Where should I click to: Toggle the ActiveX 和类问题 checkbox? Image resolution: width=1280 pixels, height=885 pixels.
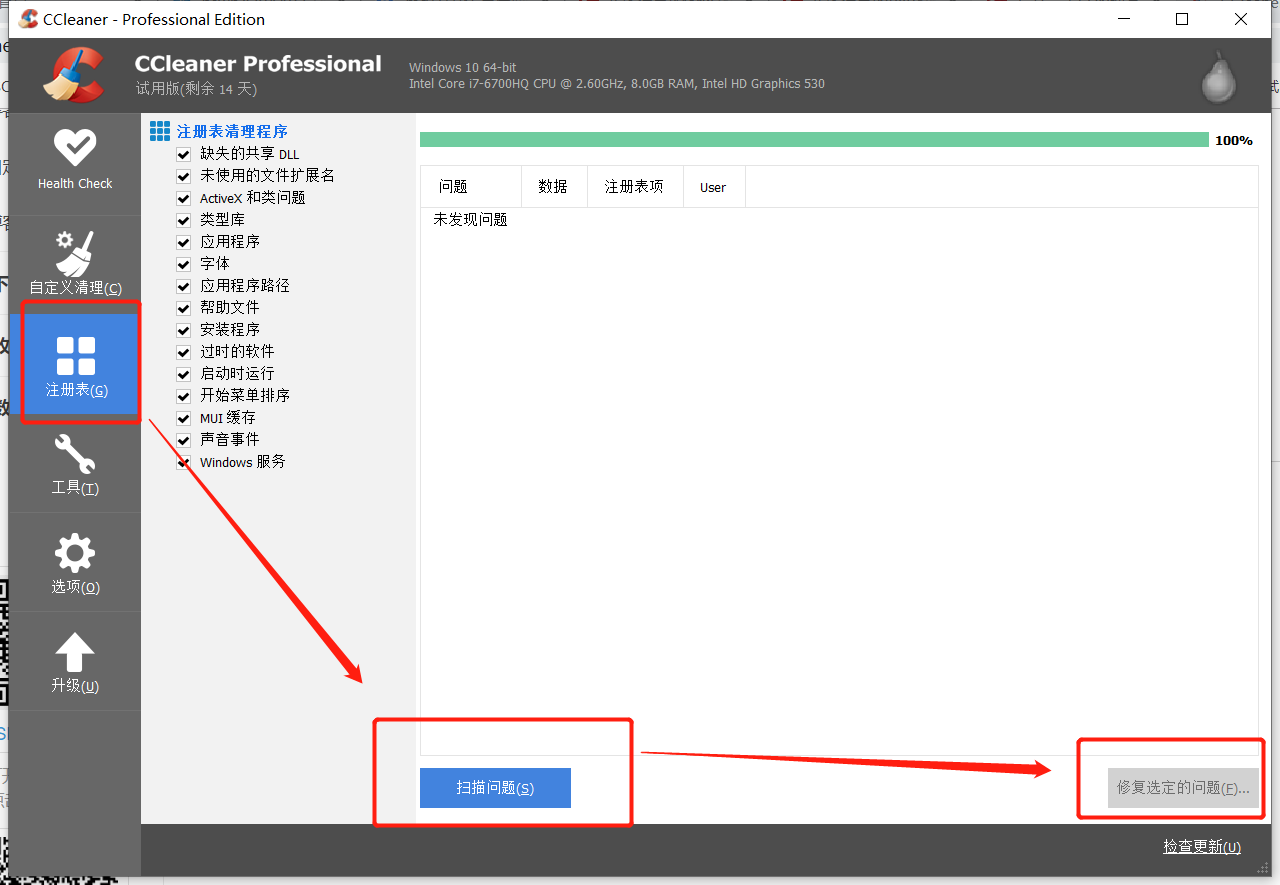point(183,197)
